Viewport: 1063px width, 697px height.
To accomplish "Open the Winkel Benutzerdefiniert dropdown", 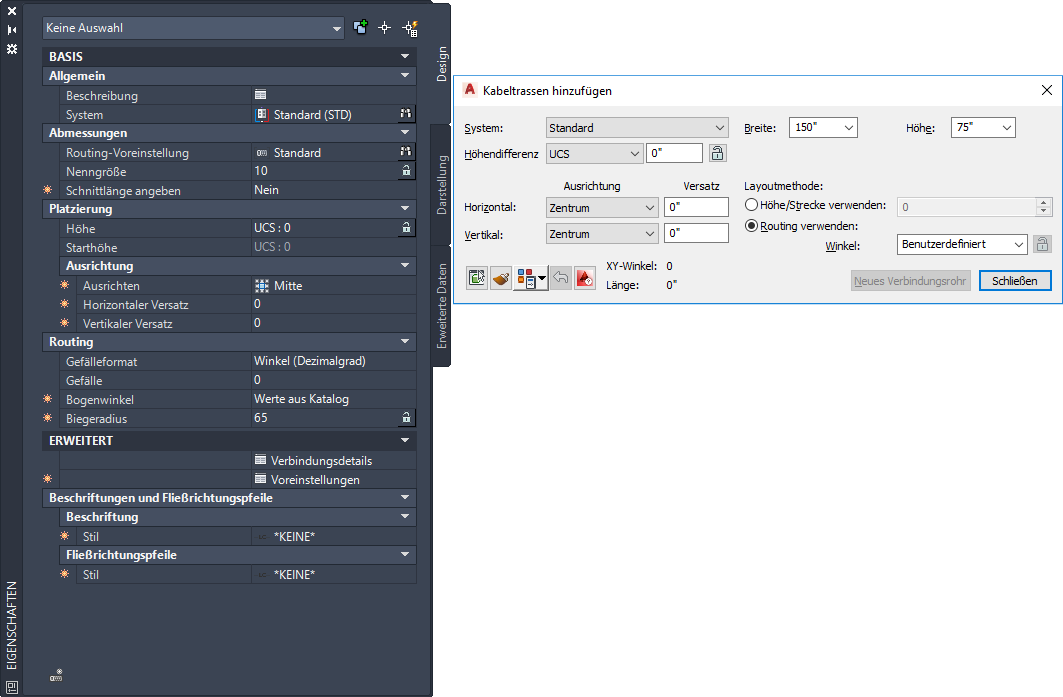I will click(962, 244).
